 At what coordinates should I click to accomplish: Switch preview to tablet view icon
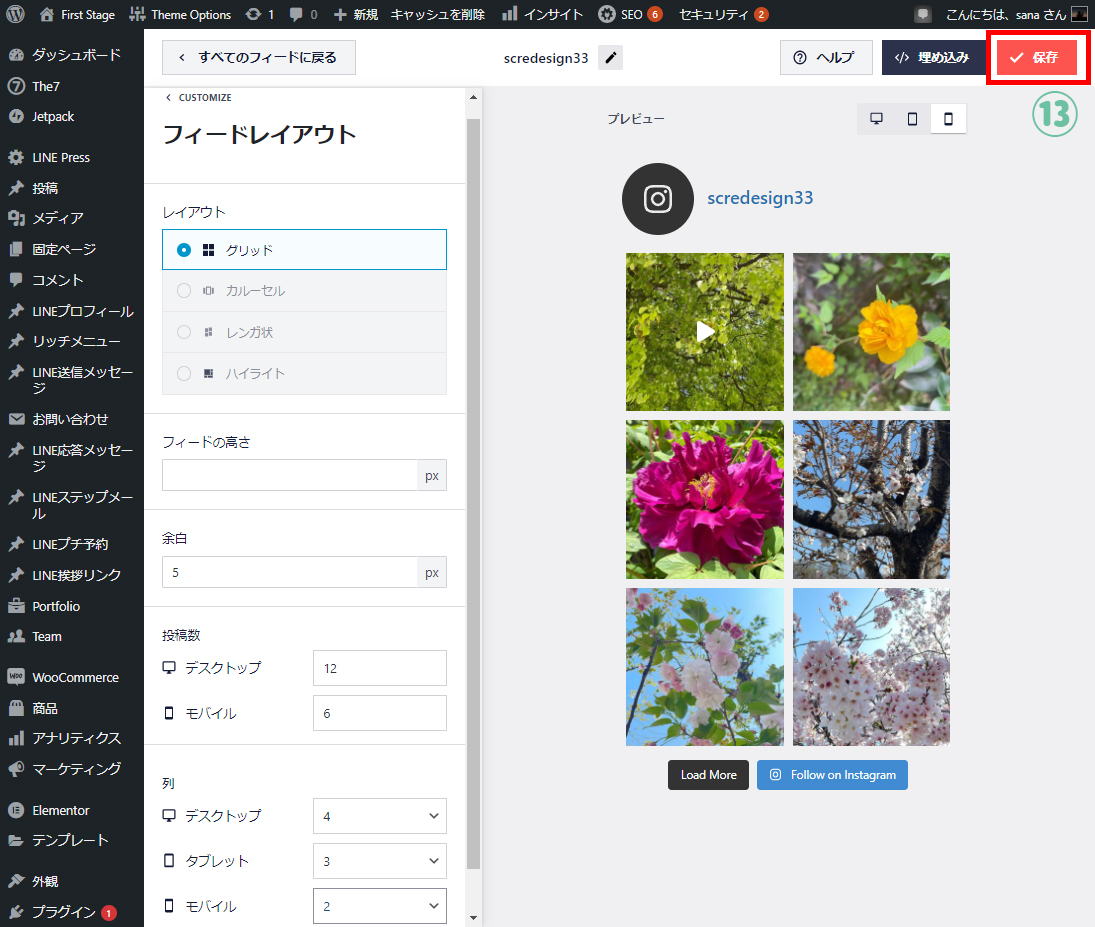coord(912,119)
